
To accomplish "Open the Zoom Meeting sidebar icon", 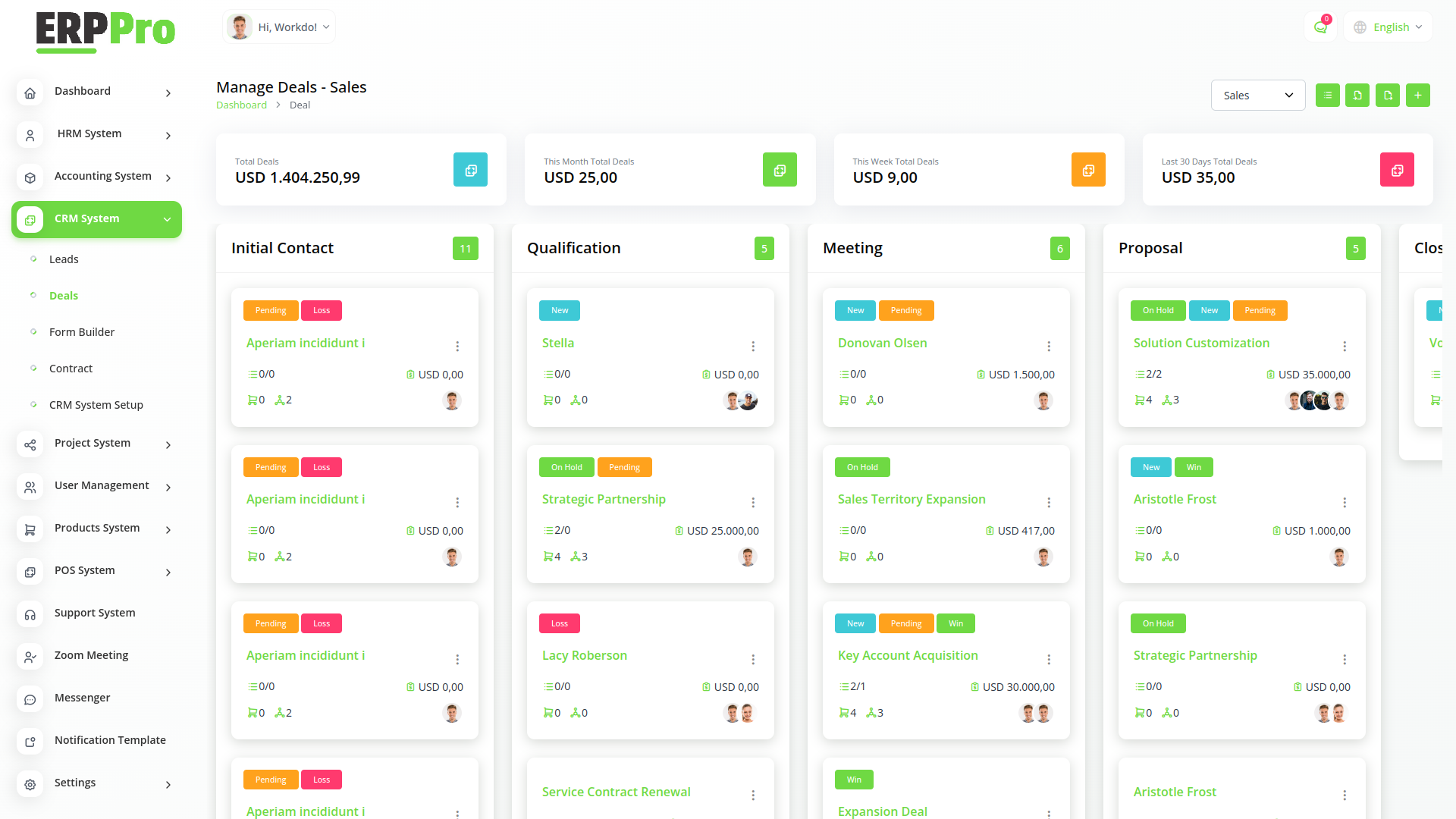I will point(30,657).
